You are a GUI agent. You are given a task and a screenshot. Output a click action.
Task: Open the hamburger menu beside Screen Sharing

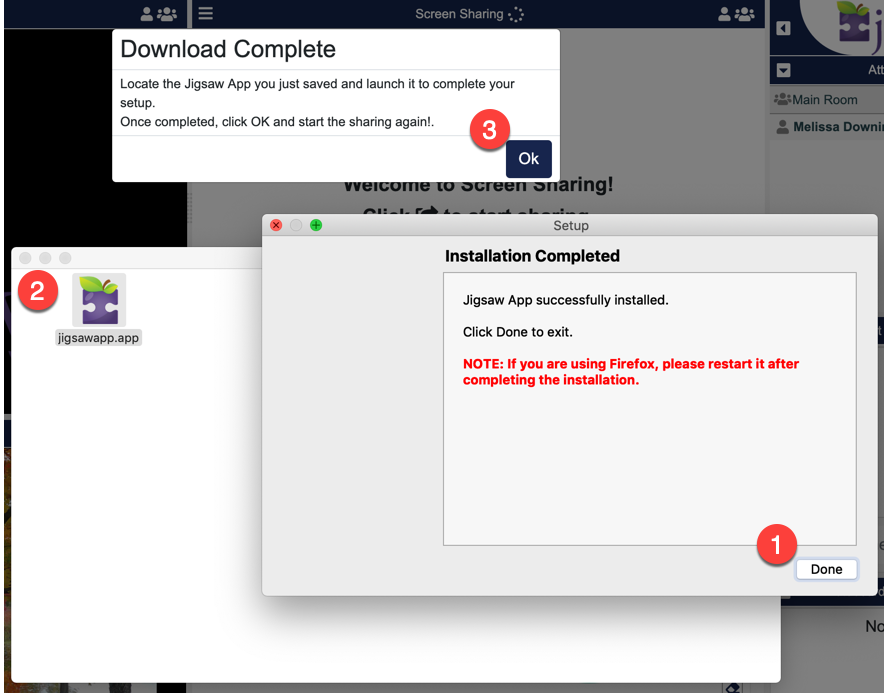tap(205, 14)
